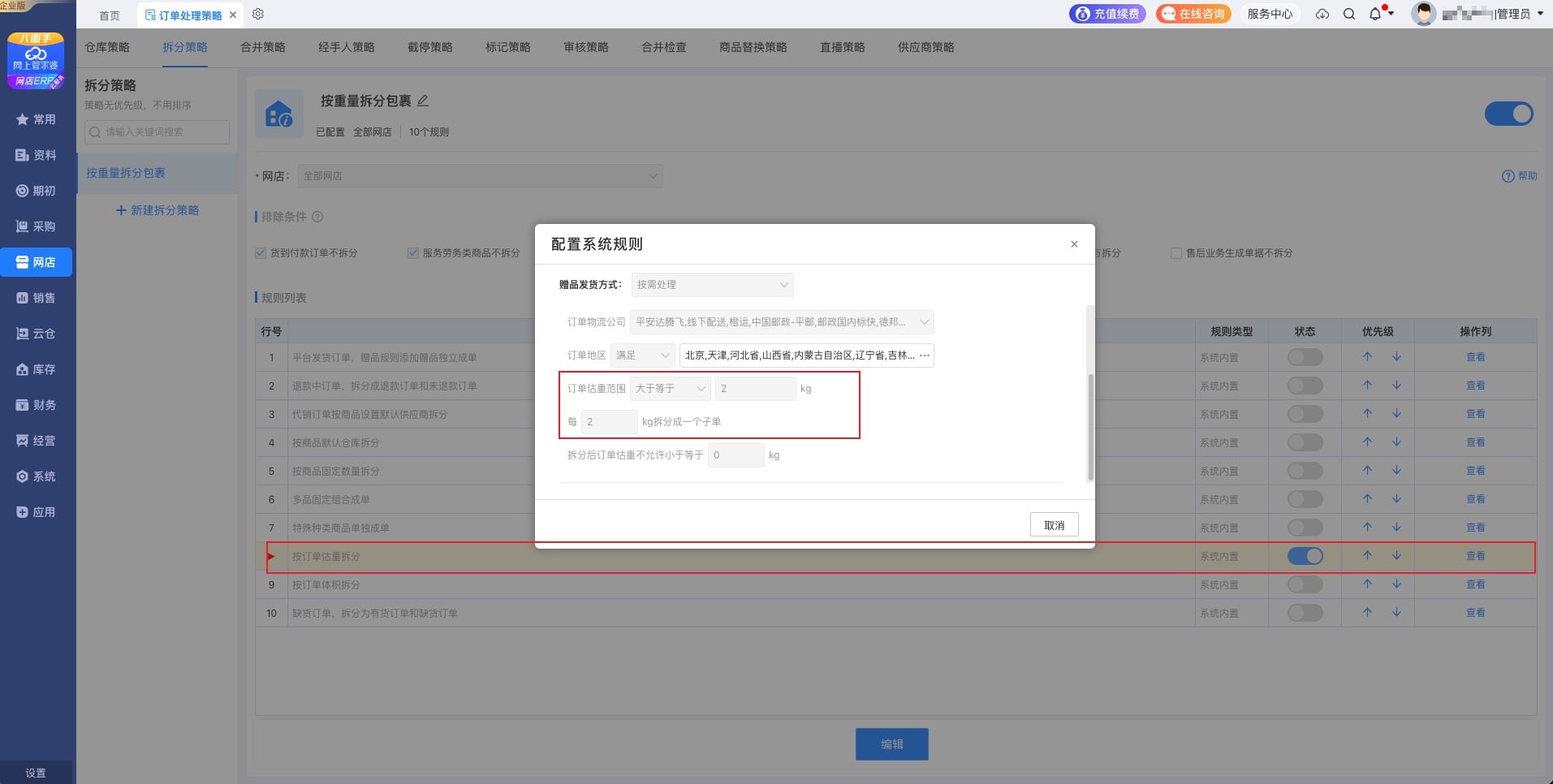Check the 货到付款订单不拆分 checkbox
The height and width of the screenshot is (784, 1553).
pos(261,253)
